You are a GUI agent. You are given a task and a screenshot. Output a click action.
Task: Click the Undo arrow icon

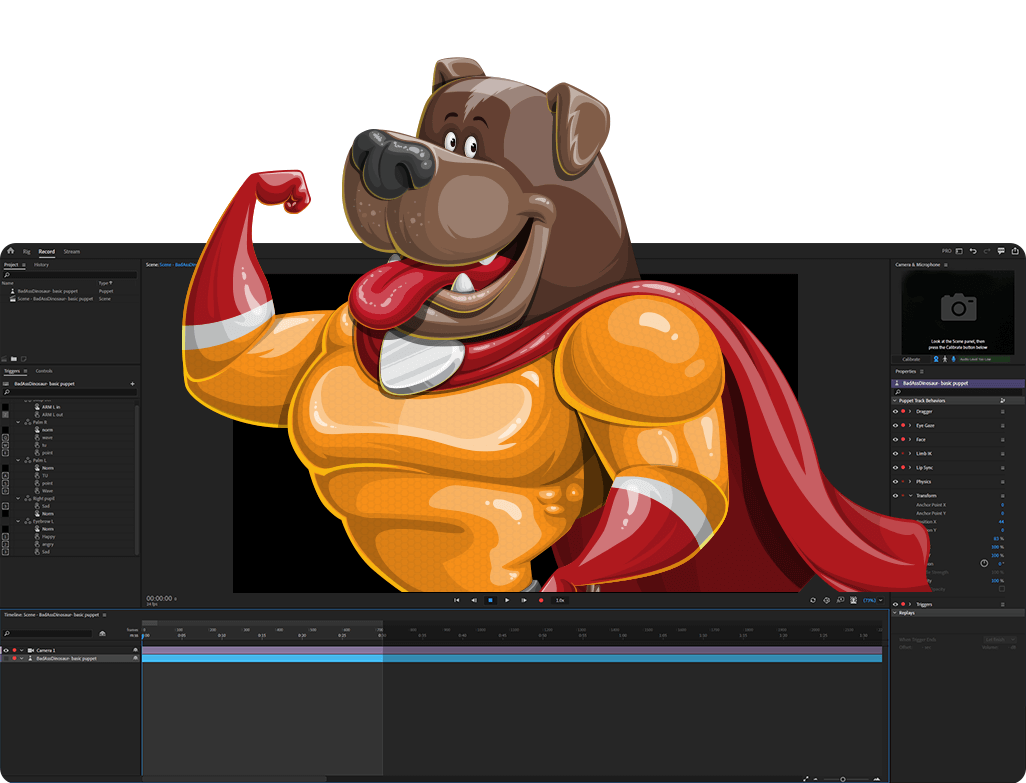973,251
